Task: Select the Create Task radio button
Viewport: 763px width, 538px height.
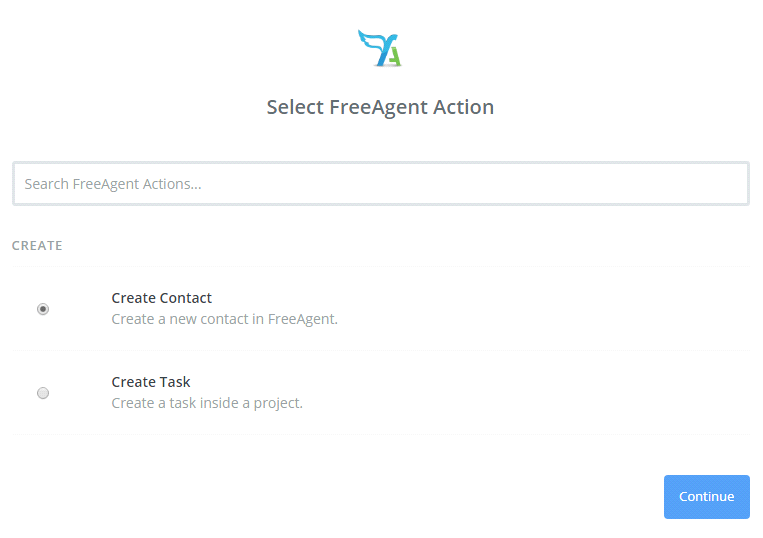Action: click(x=43, y=393)
